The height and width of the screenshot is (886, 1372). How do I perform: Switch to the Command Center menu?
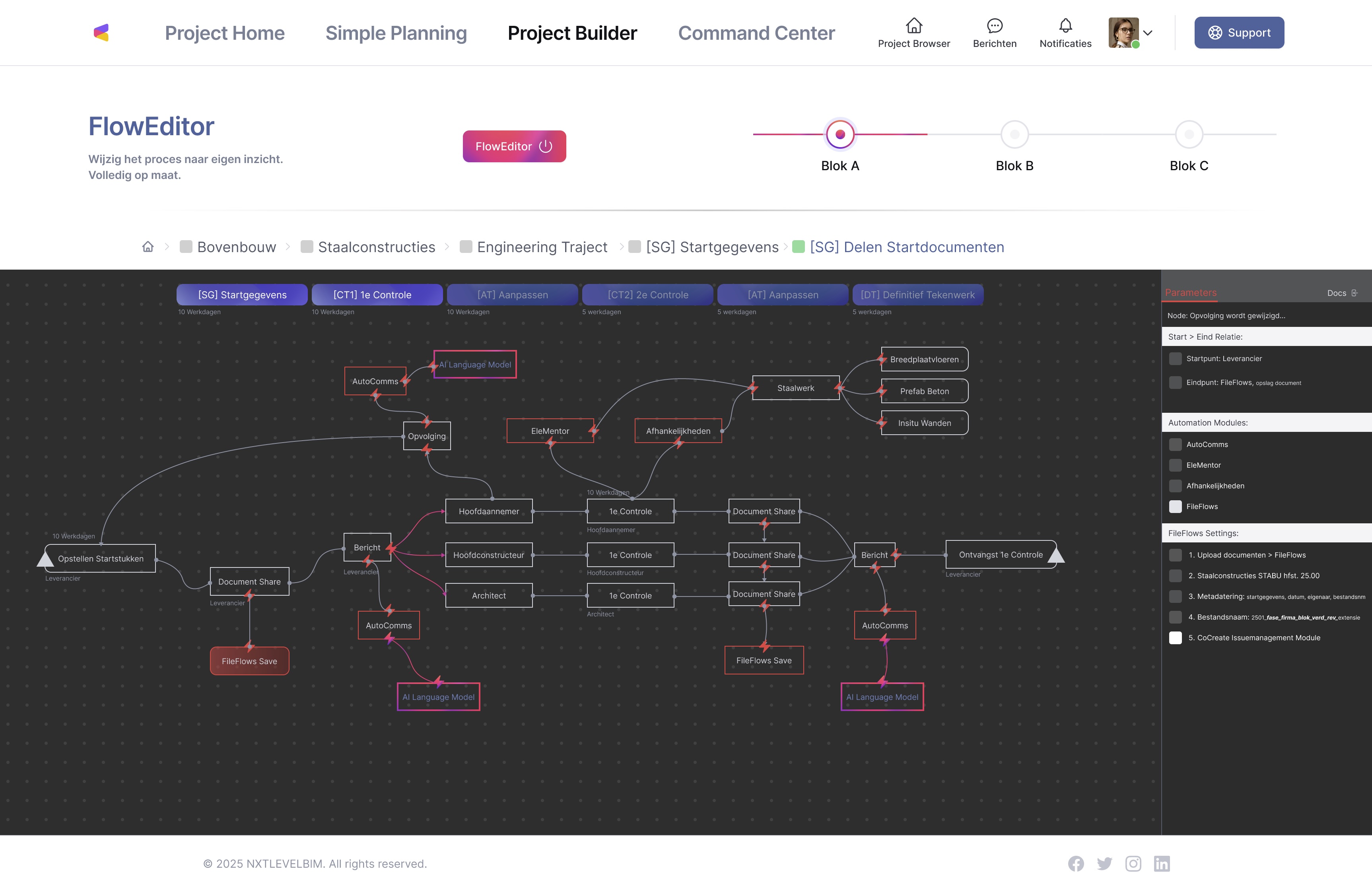[756, 33]
